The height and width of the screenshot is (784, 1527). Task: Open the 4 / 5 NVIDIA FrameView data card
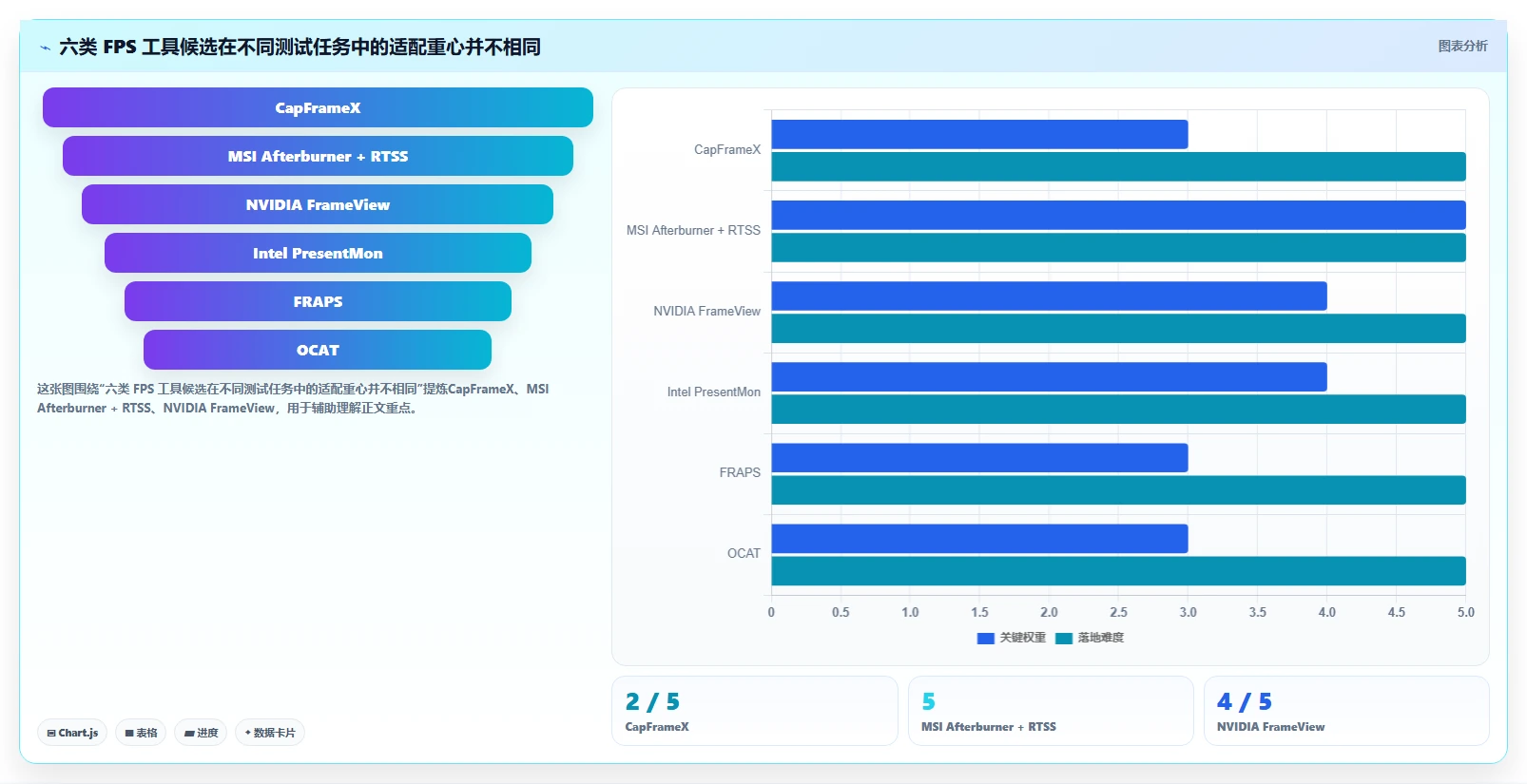tap(1346, 711)
